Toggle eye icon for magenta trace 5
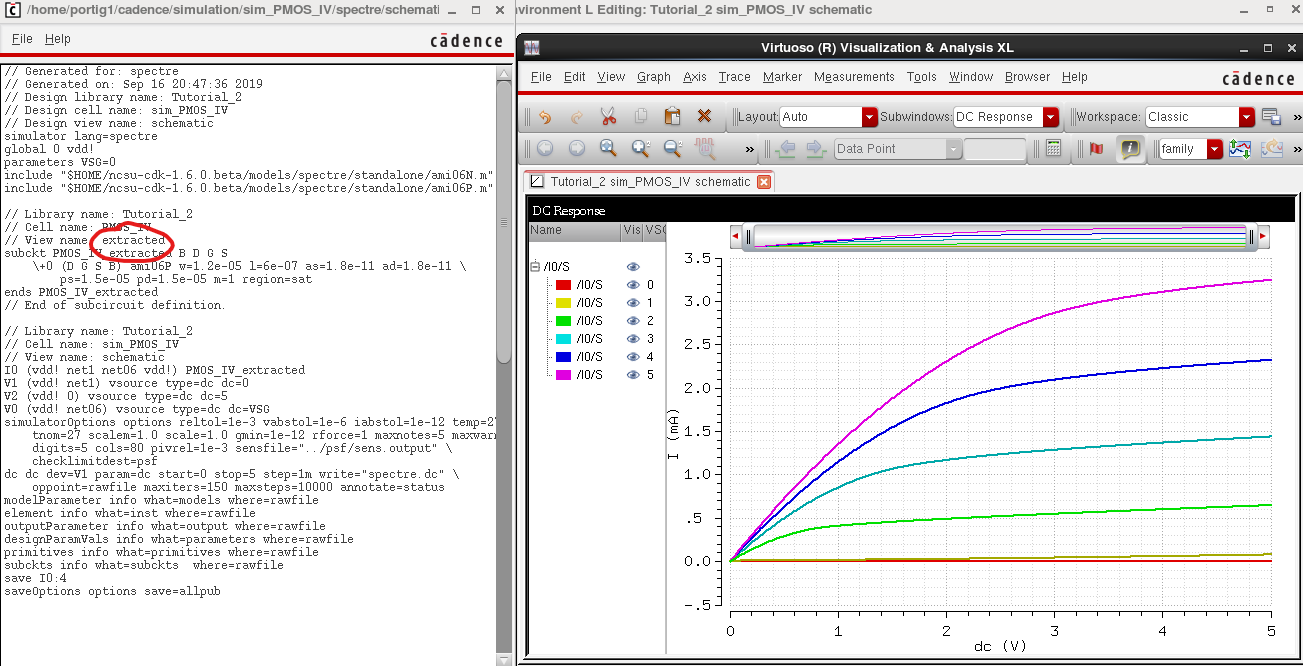1303x666 pixels. click(632, 375)
